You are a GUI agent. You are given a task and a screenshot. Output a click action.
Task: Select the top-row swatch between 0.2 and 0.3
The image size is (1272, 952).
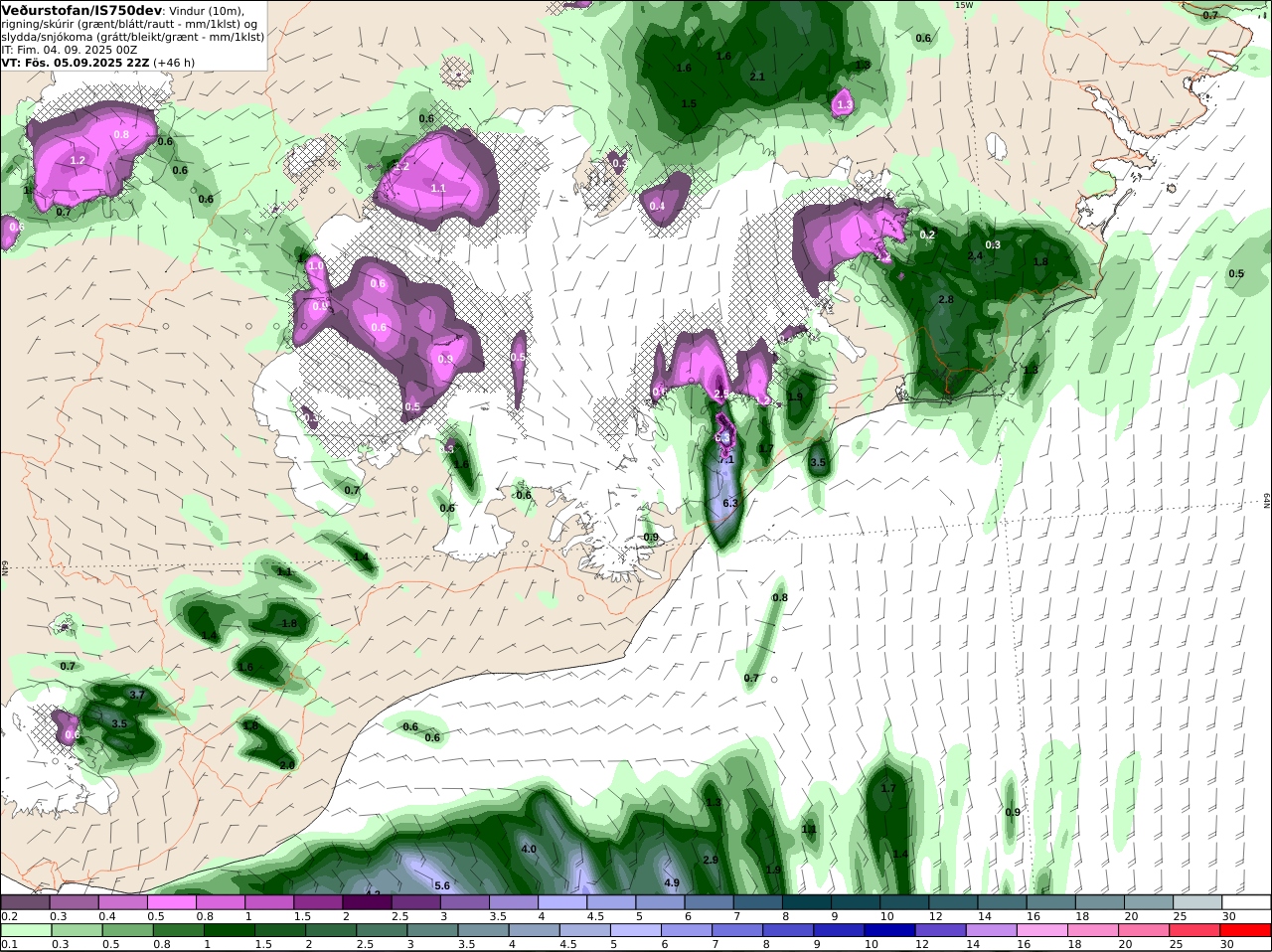pyautogui.click(x=26, y=902)
